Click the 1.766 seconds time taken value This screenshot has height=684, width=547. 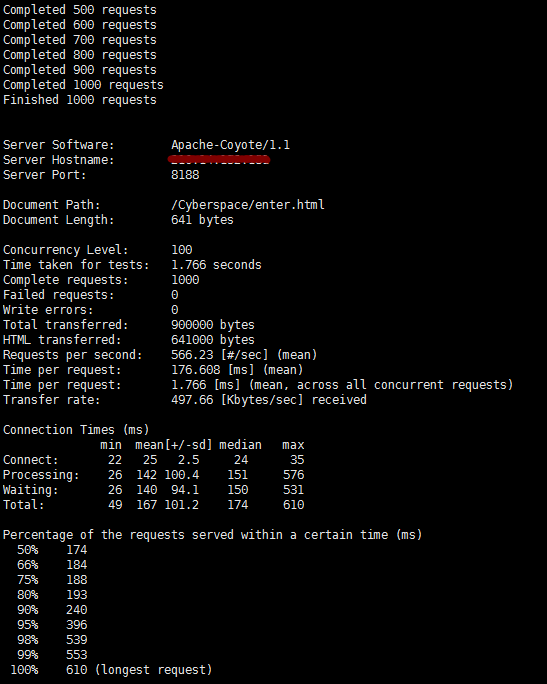(216, 265)
